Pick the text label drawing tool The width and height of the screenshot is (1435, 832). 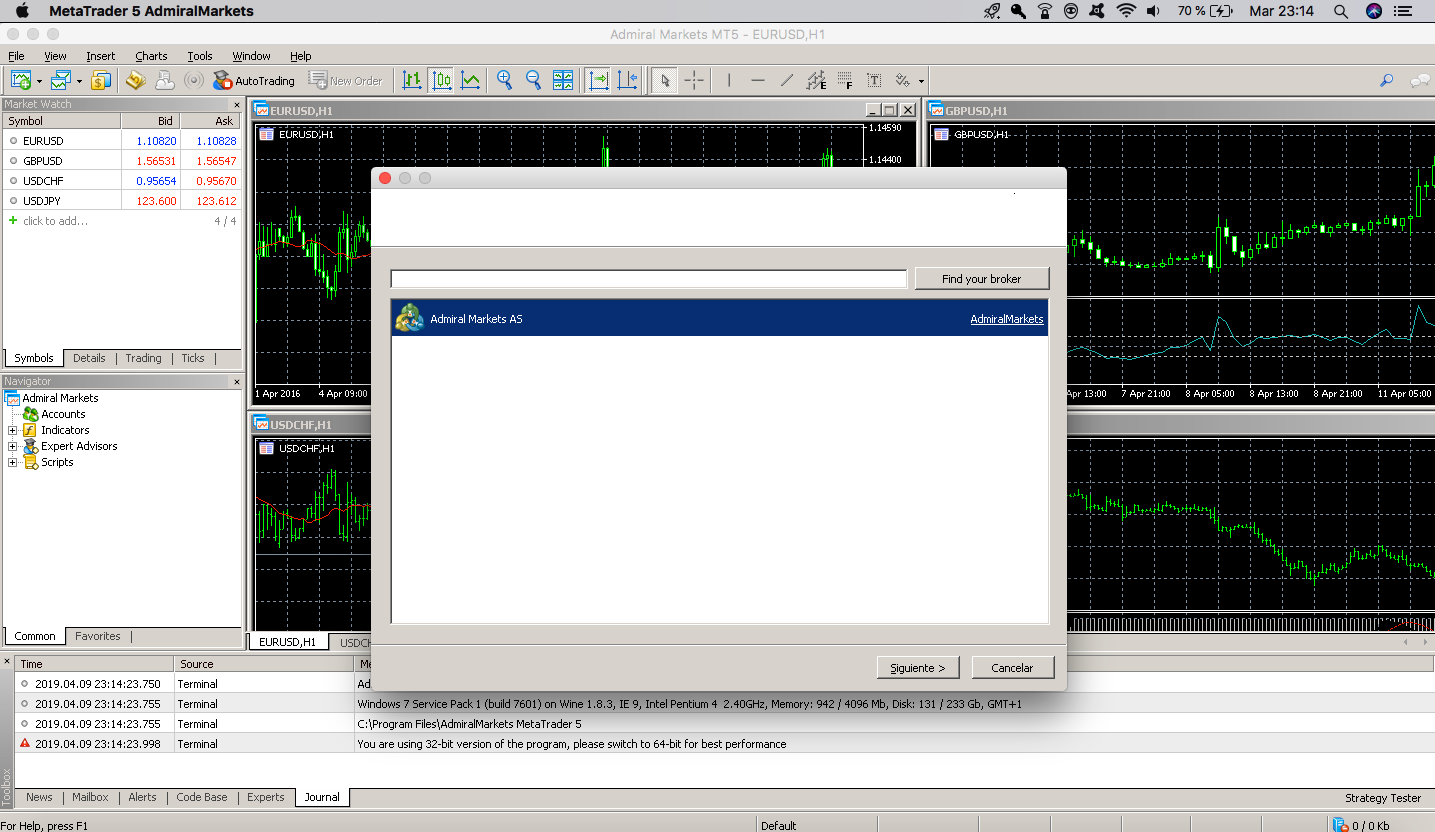coord(874,81)
